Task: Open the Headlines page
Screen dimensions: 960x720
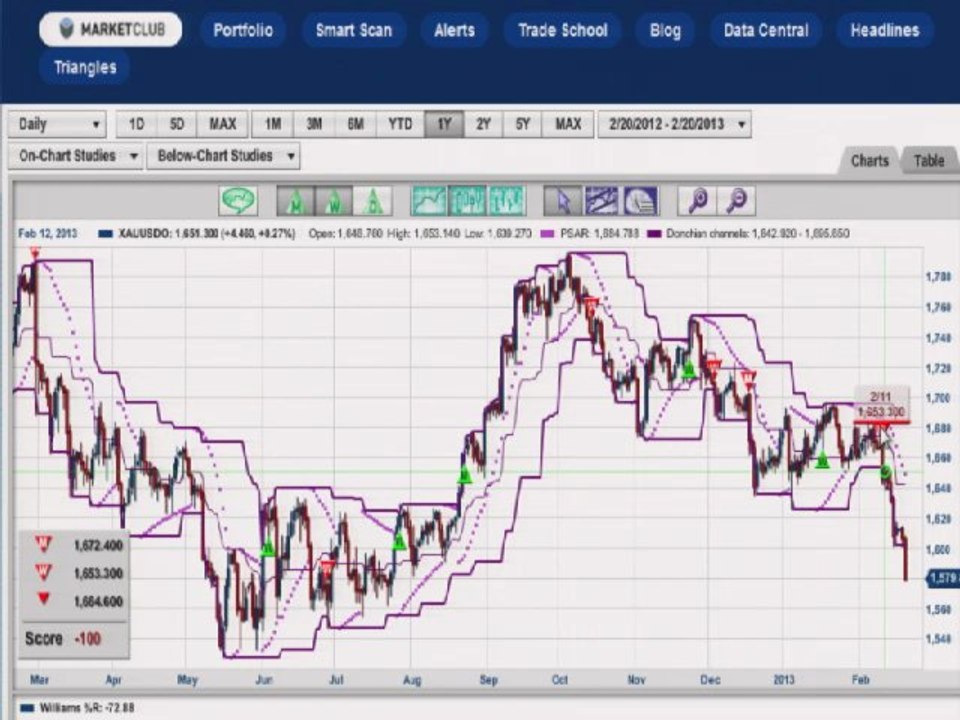Action: pos(885,30)
